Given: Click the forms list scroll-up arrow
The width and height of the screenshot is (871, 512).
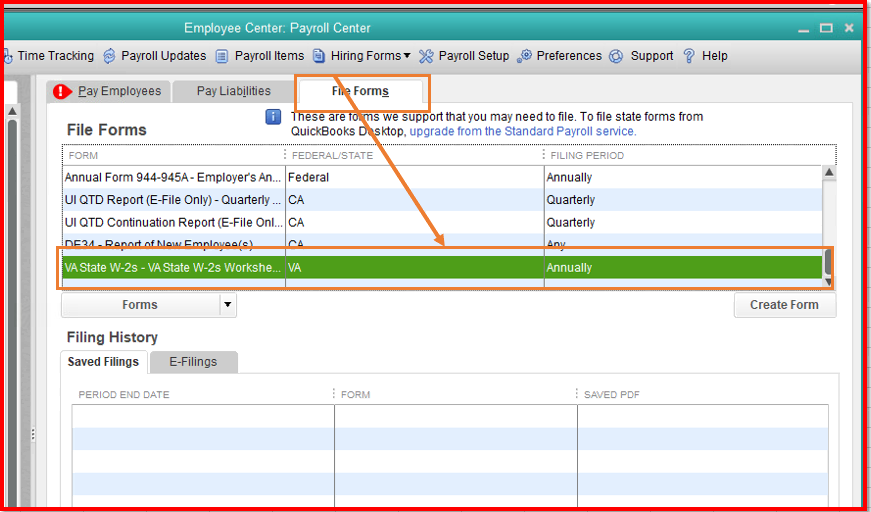Looking at the screenshot, I should [829, 172].
